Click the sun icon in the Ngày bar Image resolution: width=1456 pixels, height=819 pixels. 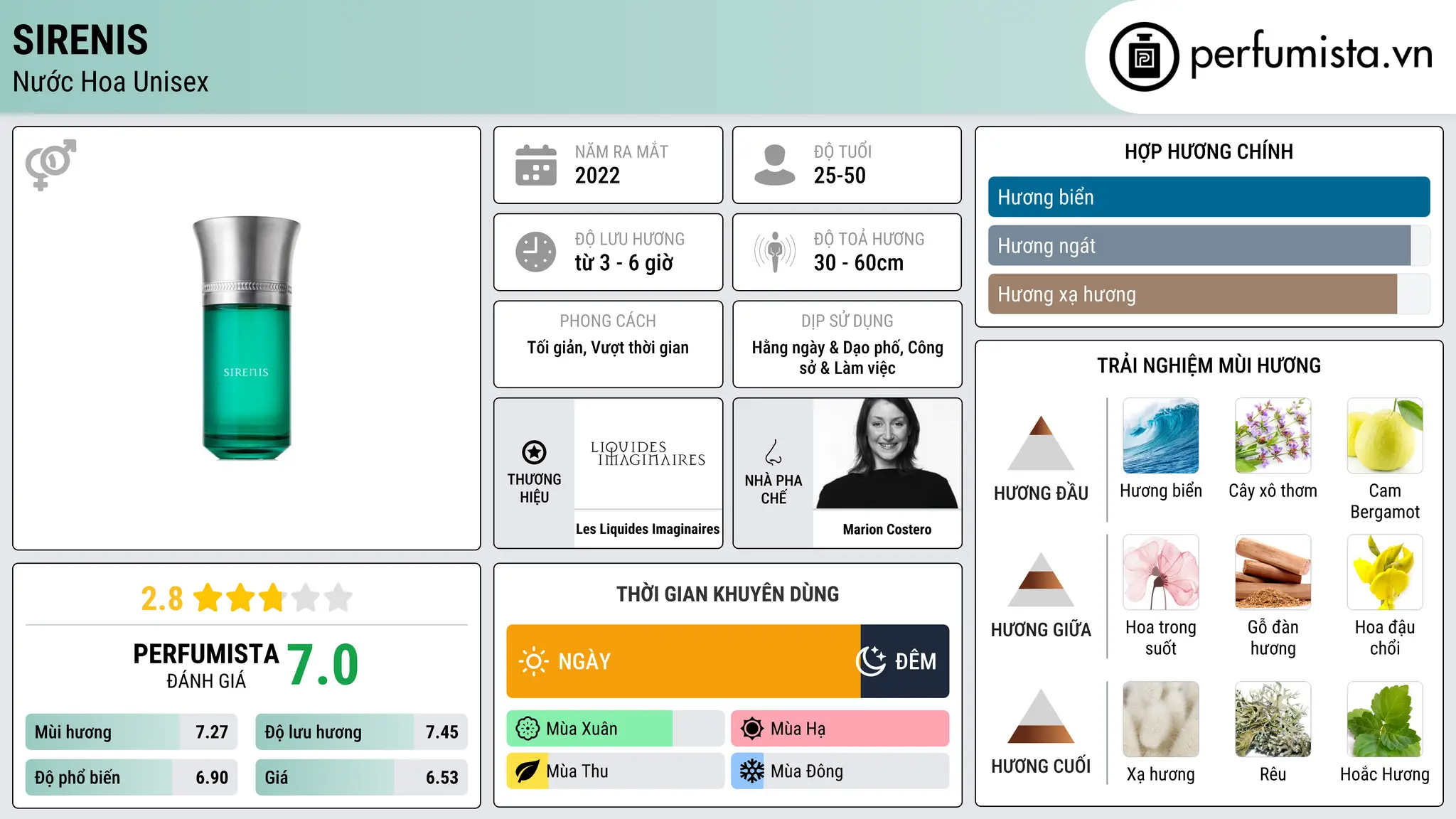(x=533, y=661)
